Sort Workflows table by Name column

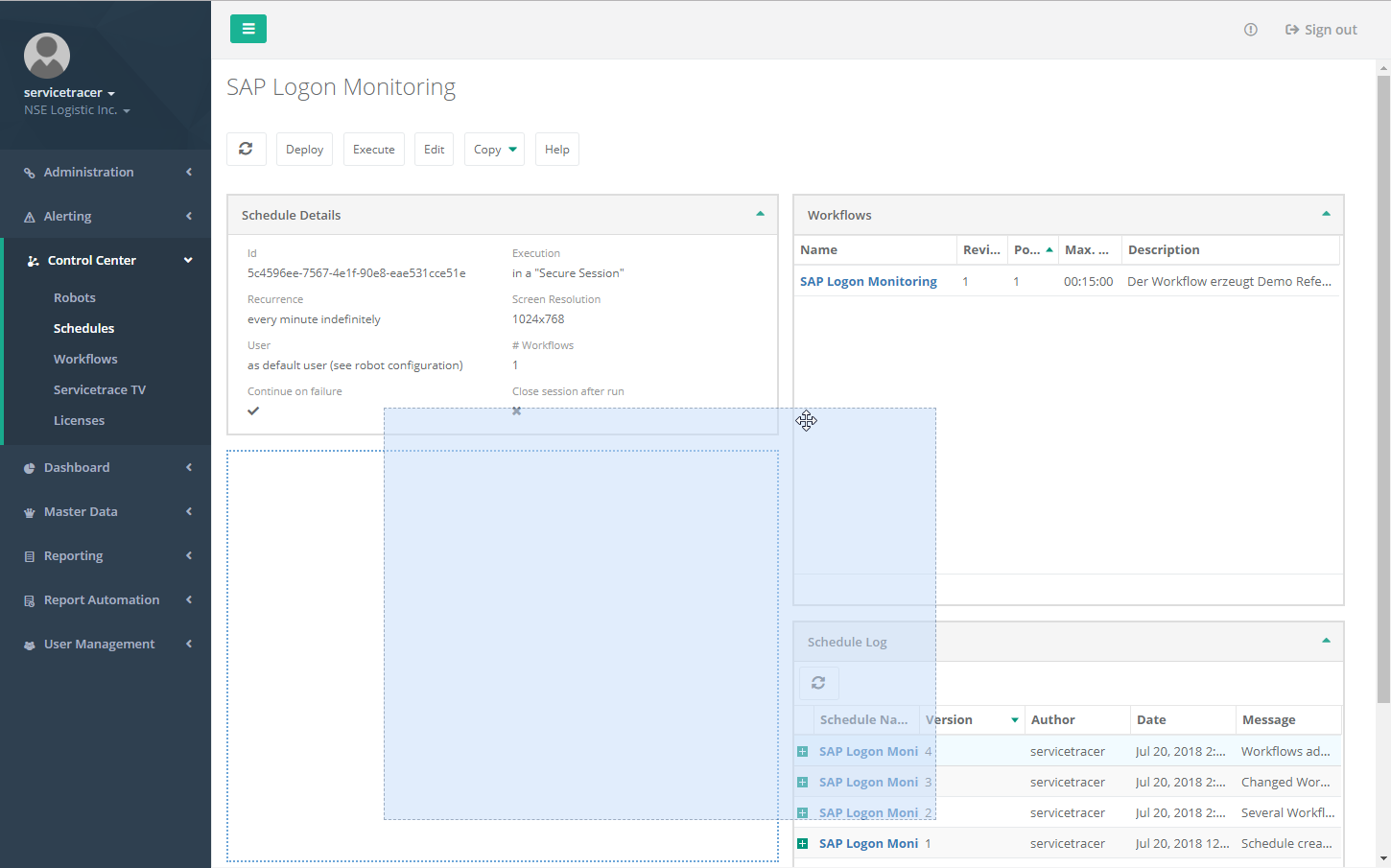pos(875,249)
